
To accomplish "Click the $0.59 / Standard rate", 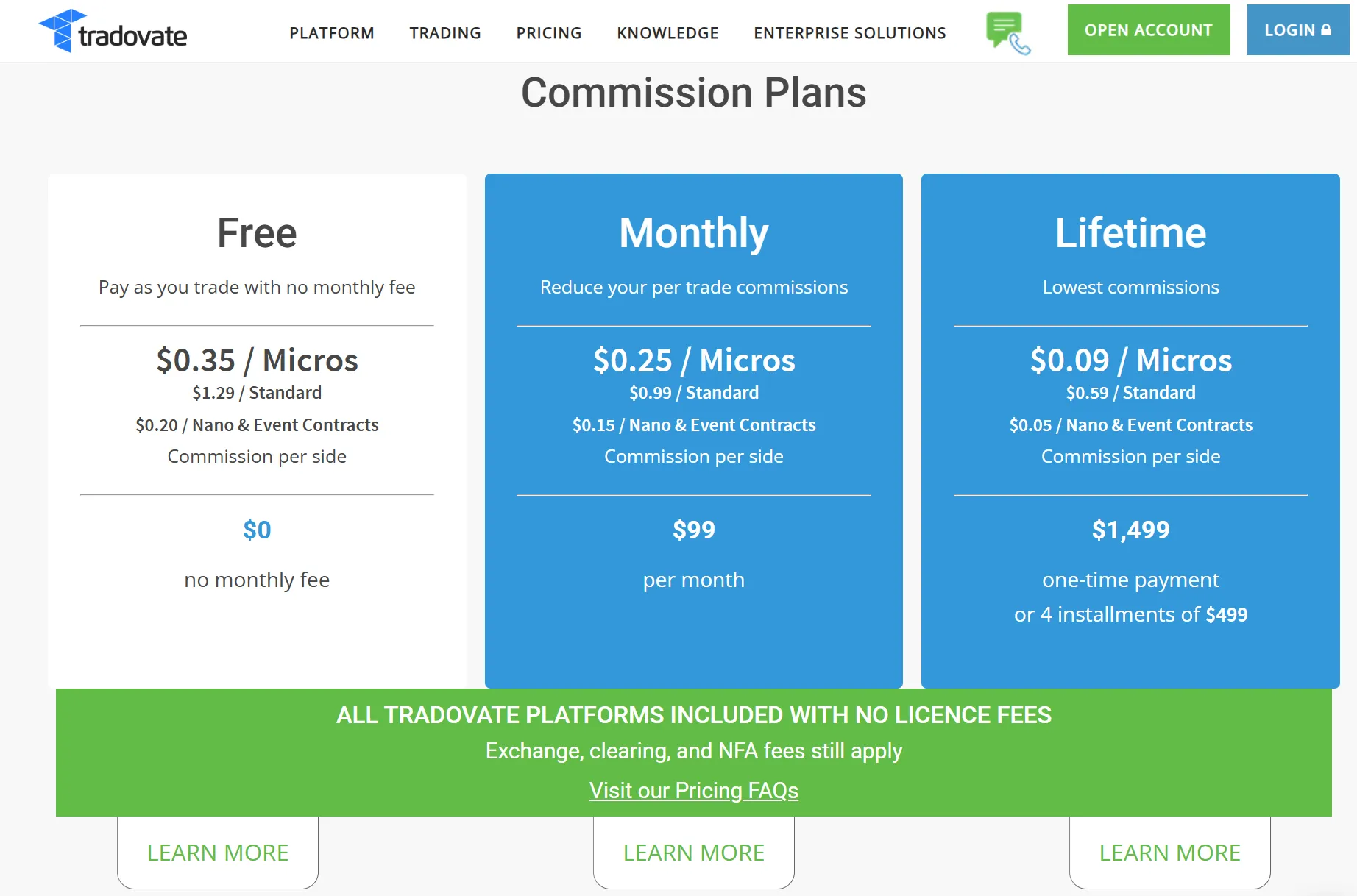I will (1131, 393).
